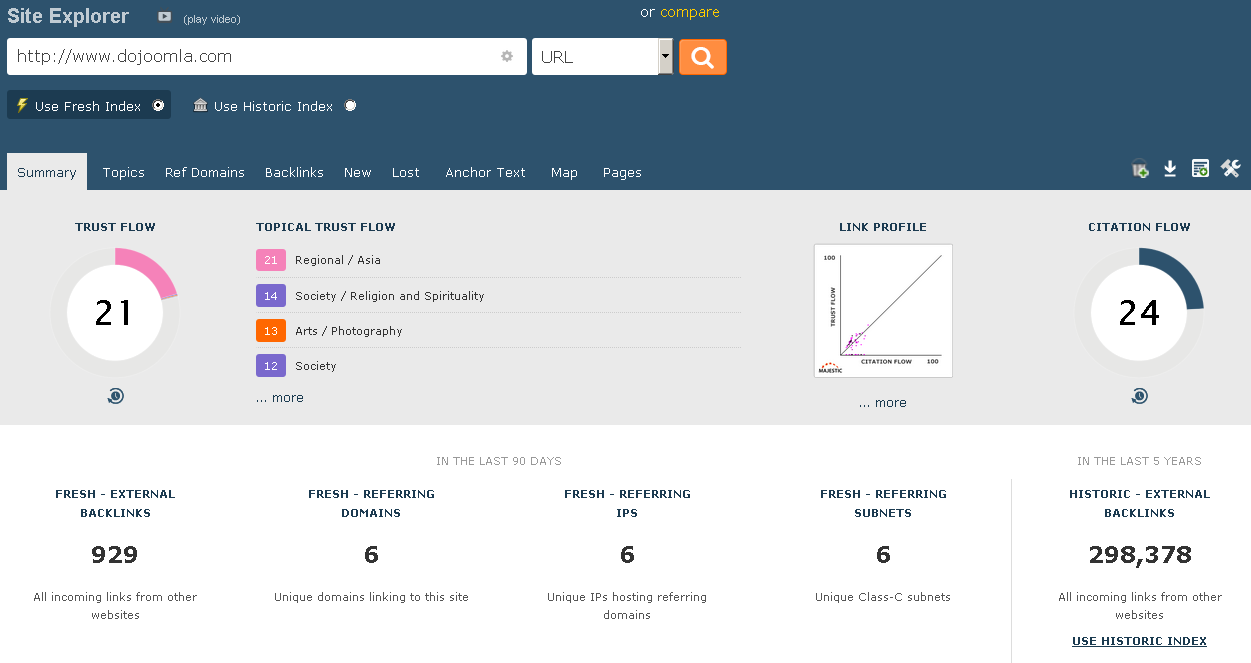This screenshot has height=663, width=1251.
Task: Open the Link Profile scatter chart thumbnail
Action: (x=883, y=311)
